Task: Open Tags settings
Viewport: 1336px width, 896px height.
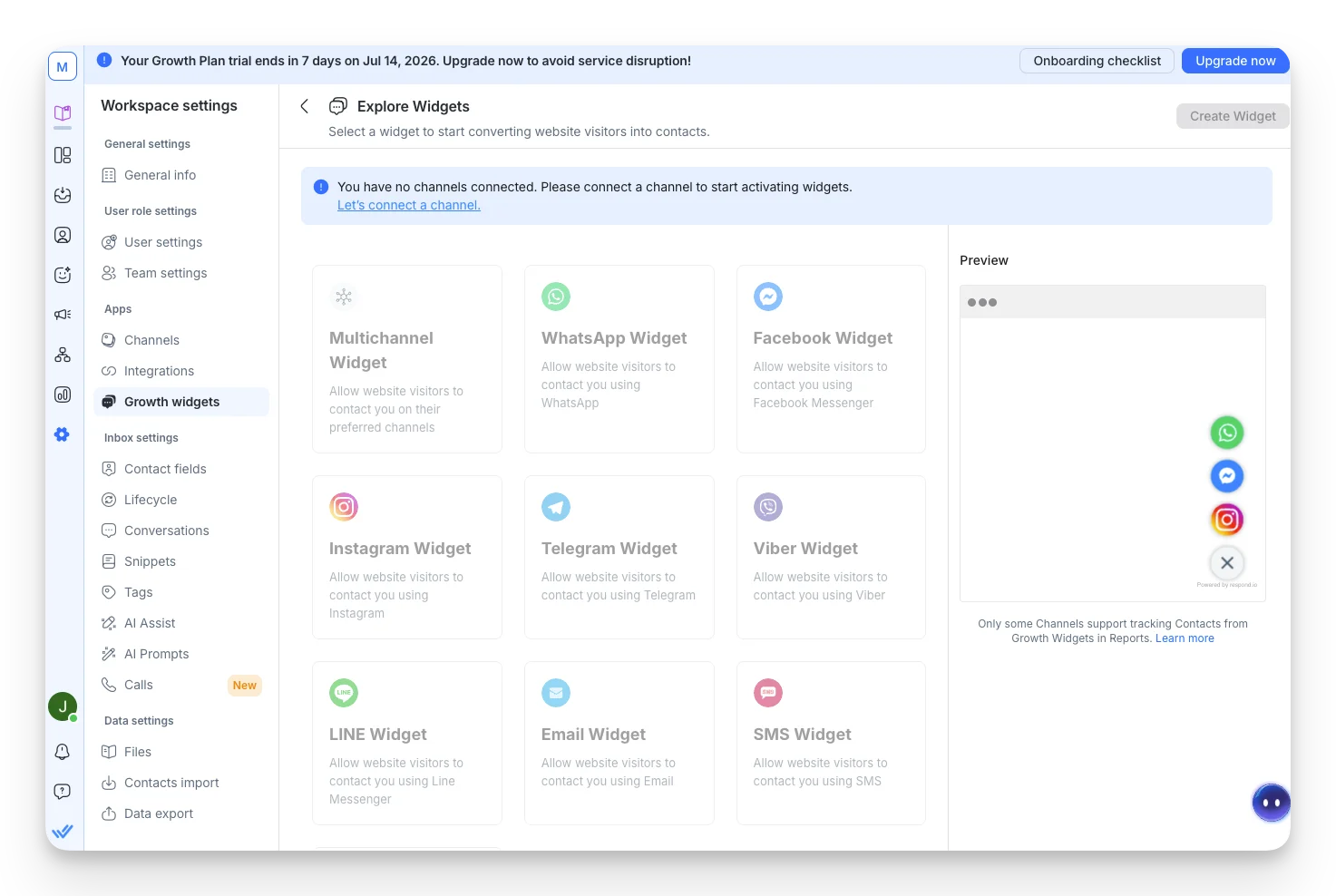Action: coord(181,592)
